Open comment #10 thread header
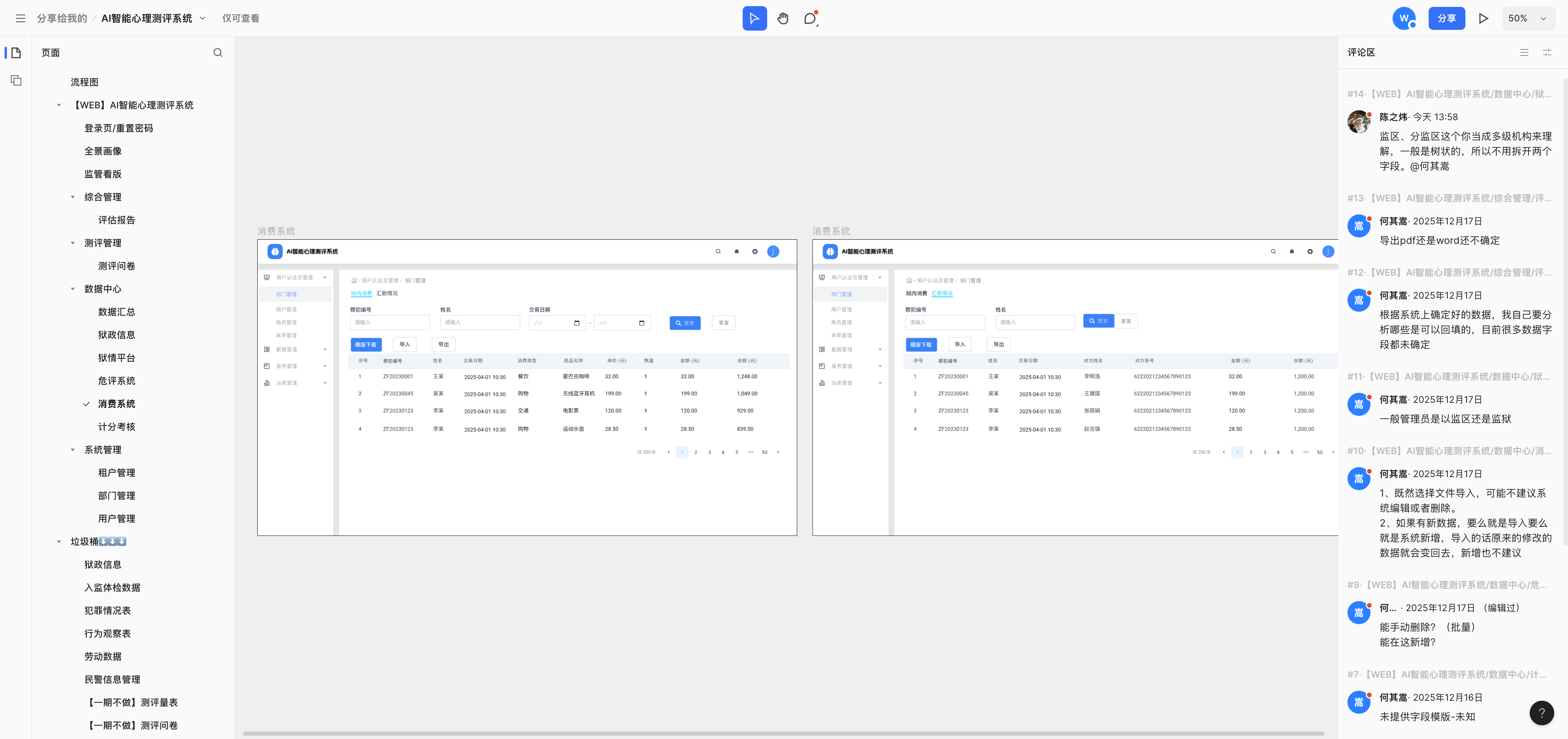This screenshot has height=739, width=1568. tap(1449, 450)
